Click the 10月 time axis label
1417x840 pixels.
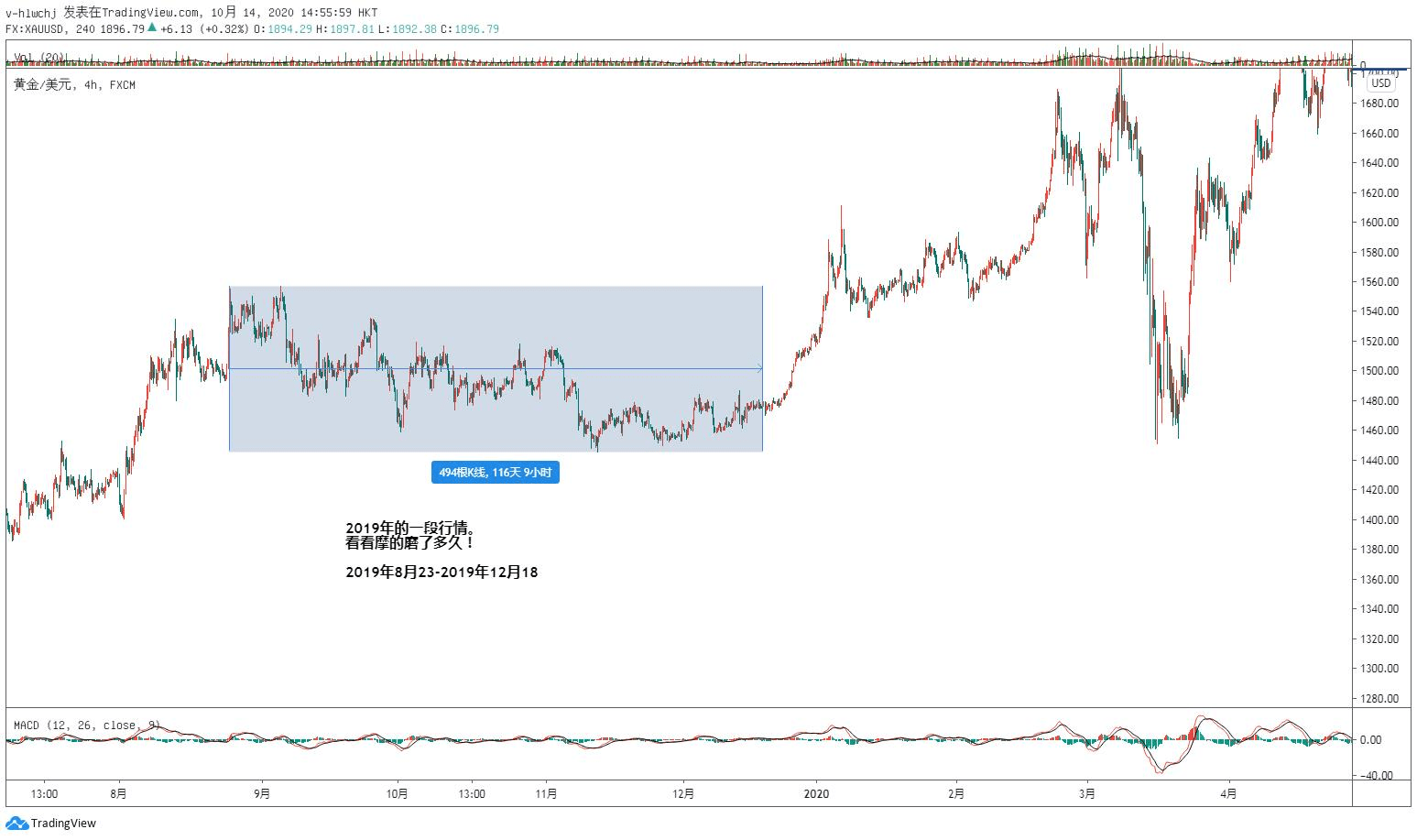pyautogui.click(x=398, y=794)
